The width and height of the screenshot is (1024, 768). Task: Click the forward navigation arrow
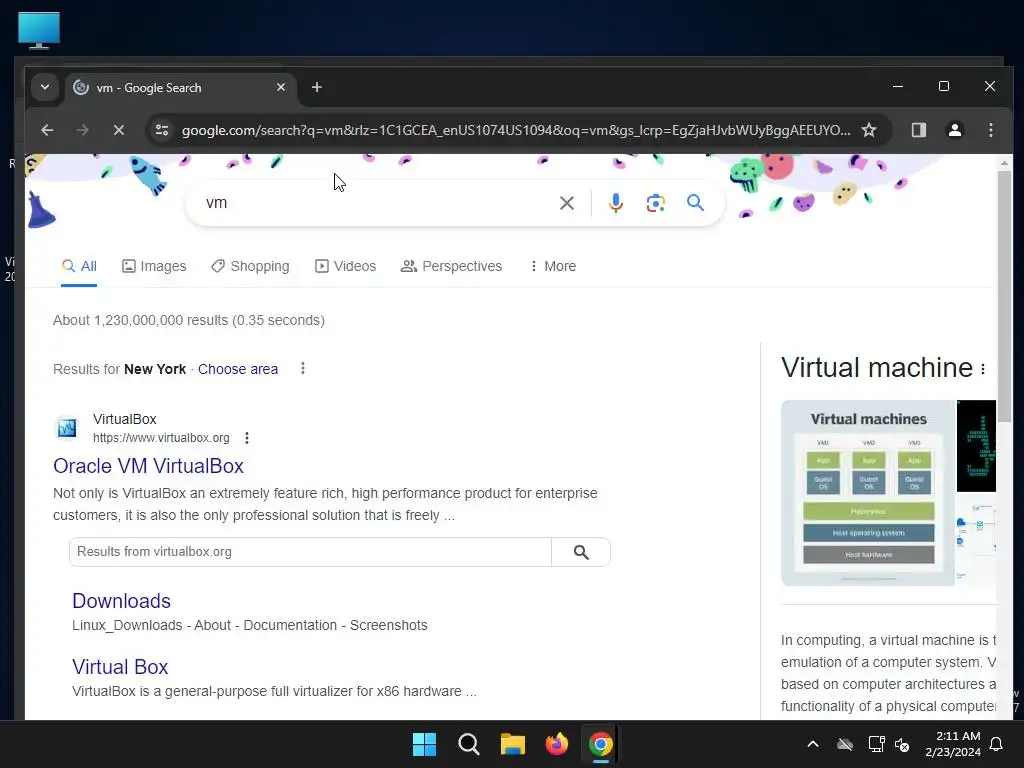[x=82, y=130]
